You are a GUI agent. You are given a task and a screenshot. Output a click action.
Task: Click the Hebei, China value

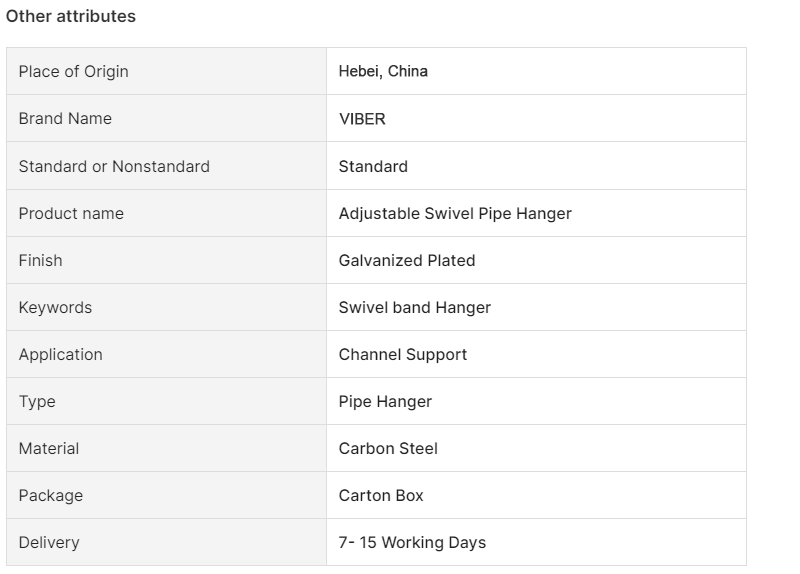click(x=383, y=71)
